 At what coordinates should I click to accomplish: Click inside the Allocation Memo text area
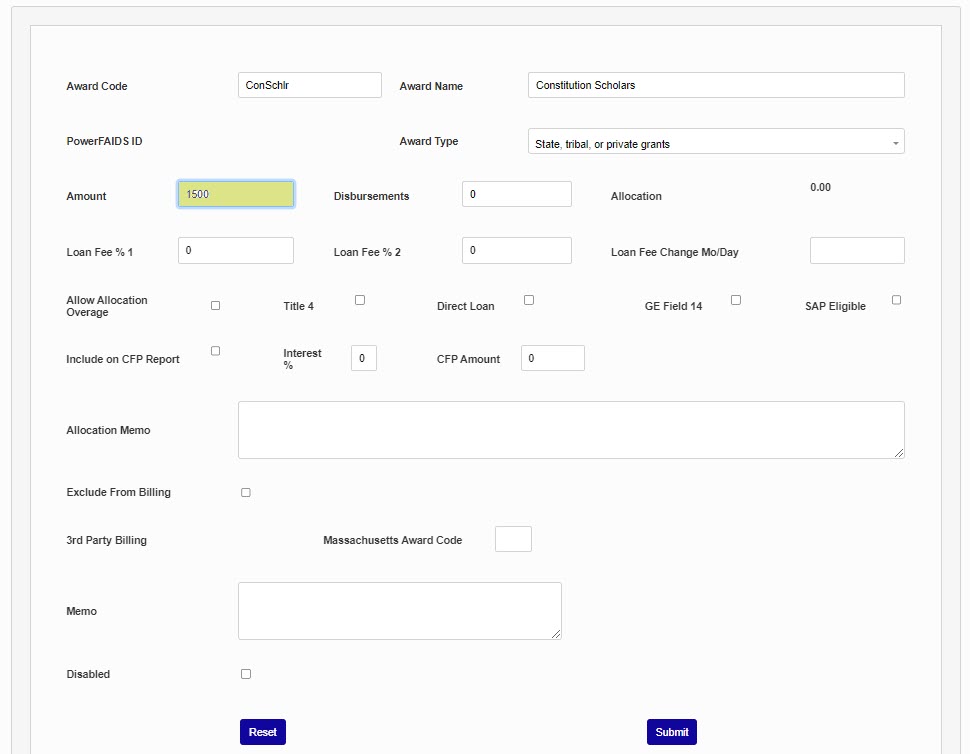(x=570, y=430)
